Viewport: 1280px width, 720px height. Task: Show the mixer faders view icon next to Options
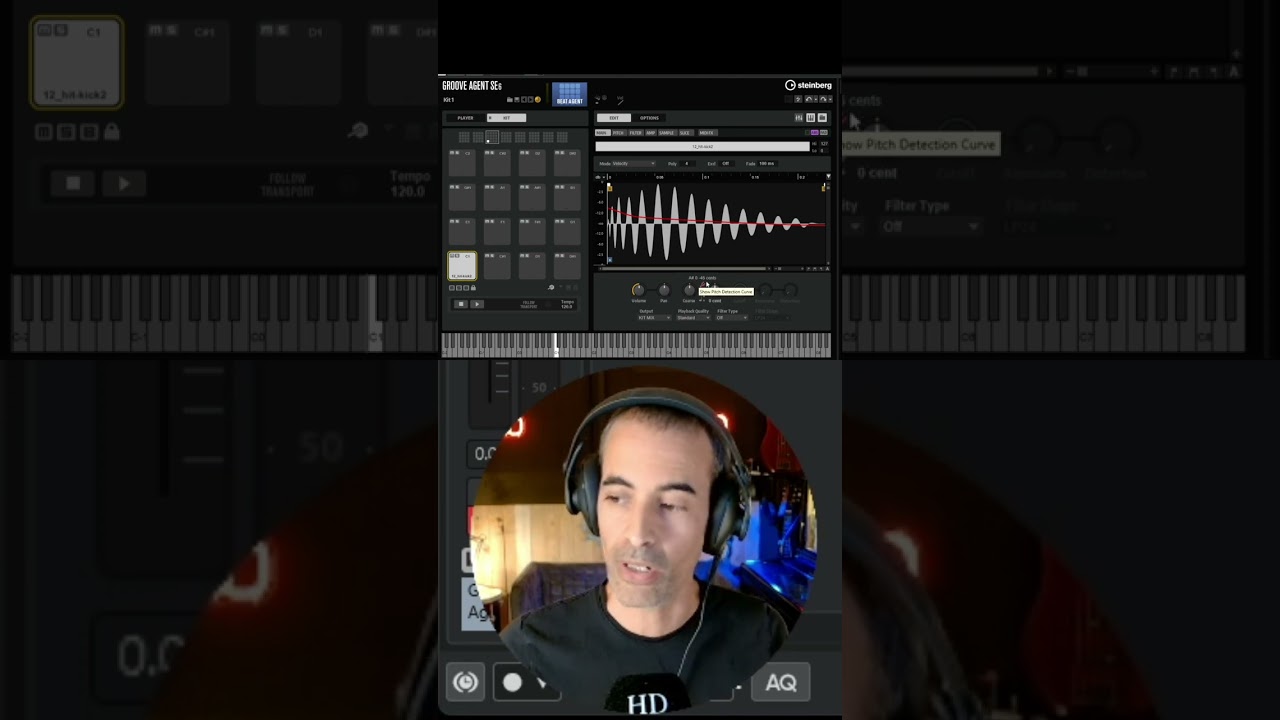pos(798,118)
